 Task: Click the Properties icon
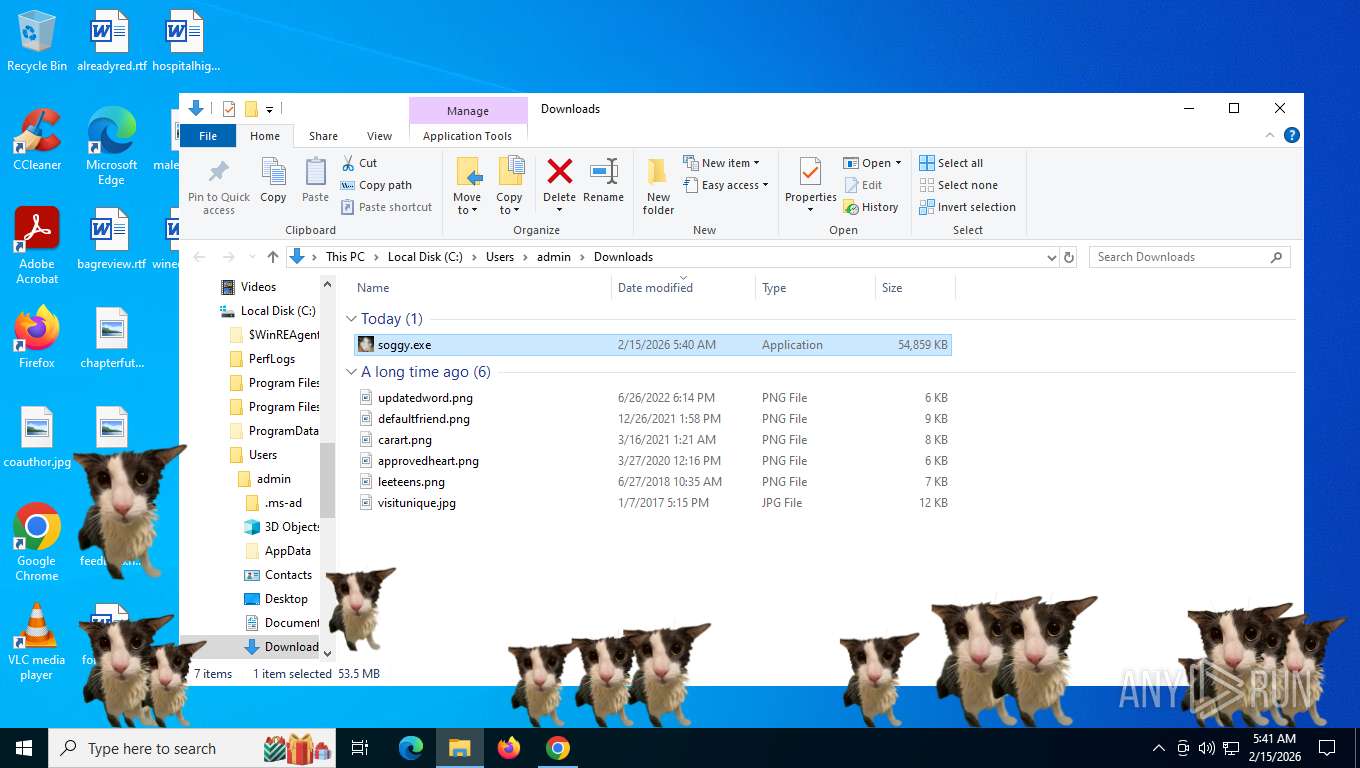pos(810,172)
